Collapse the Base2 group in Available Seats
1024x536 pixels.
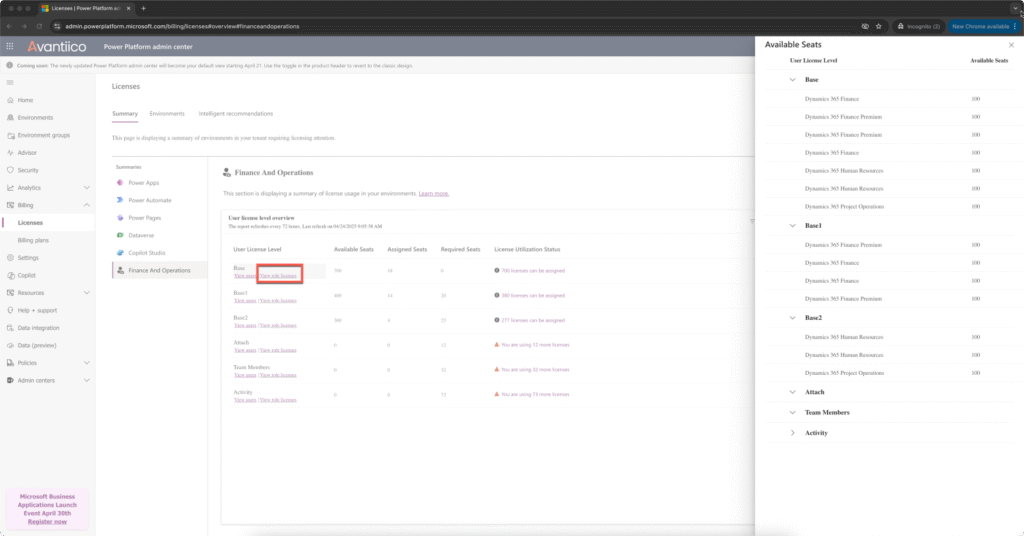[793, 318]
